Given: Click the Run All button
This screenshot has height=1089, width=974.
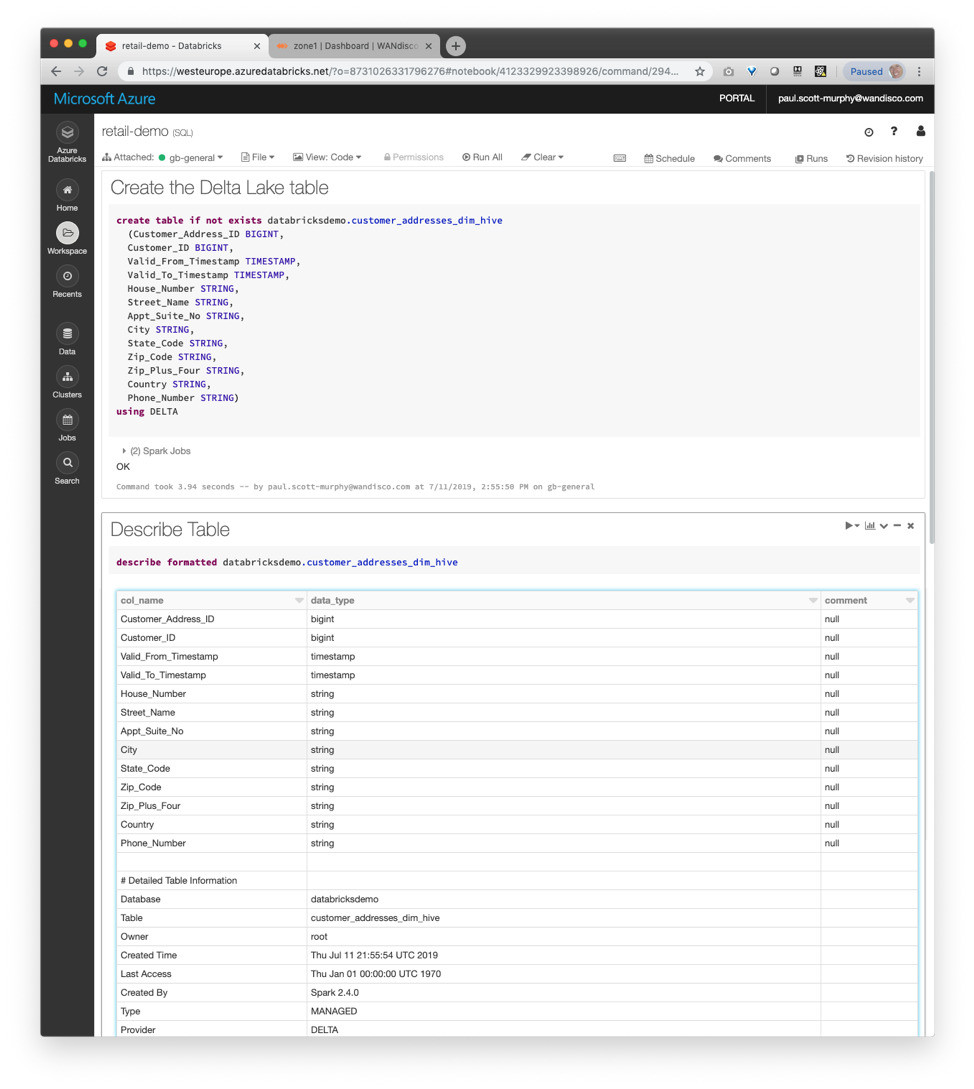Looking at the screenshot, I should click(x=482, y=157).
